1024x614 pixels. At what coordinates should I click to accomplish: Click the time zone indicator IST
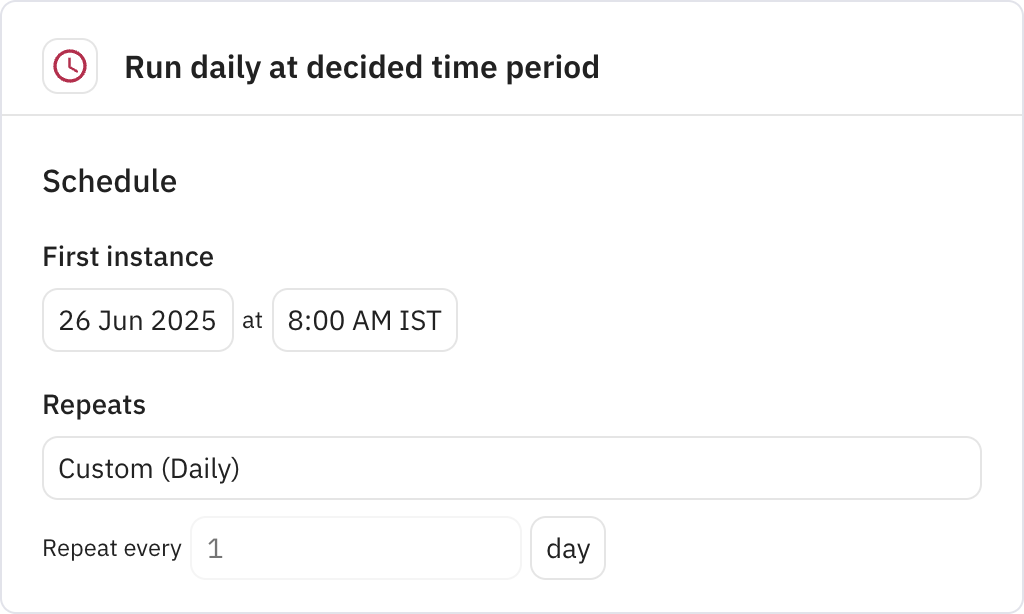click(424, 320)
